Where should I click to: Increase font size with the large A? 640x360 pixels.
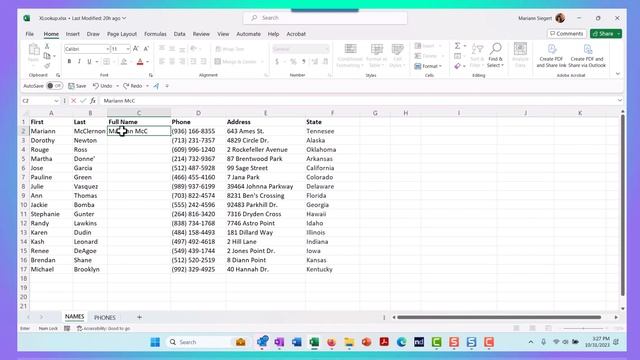(136, 49)
